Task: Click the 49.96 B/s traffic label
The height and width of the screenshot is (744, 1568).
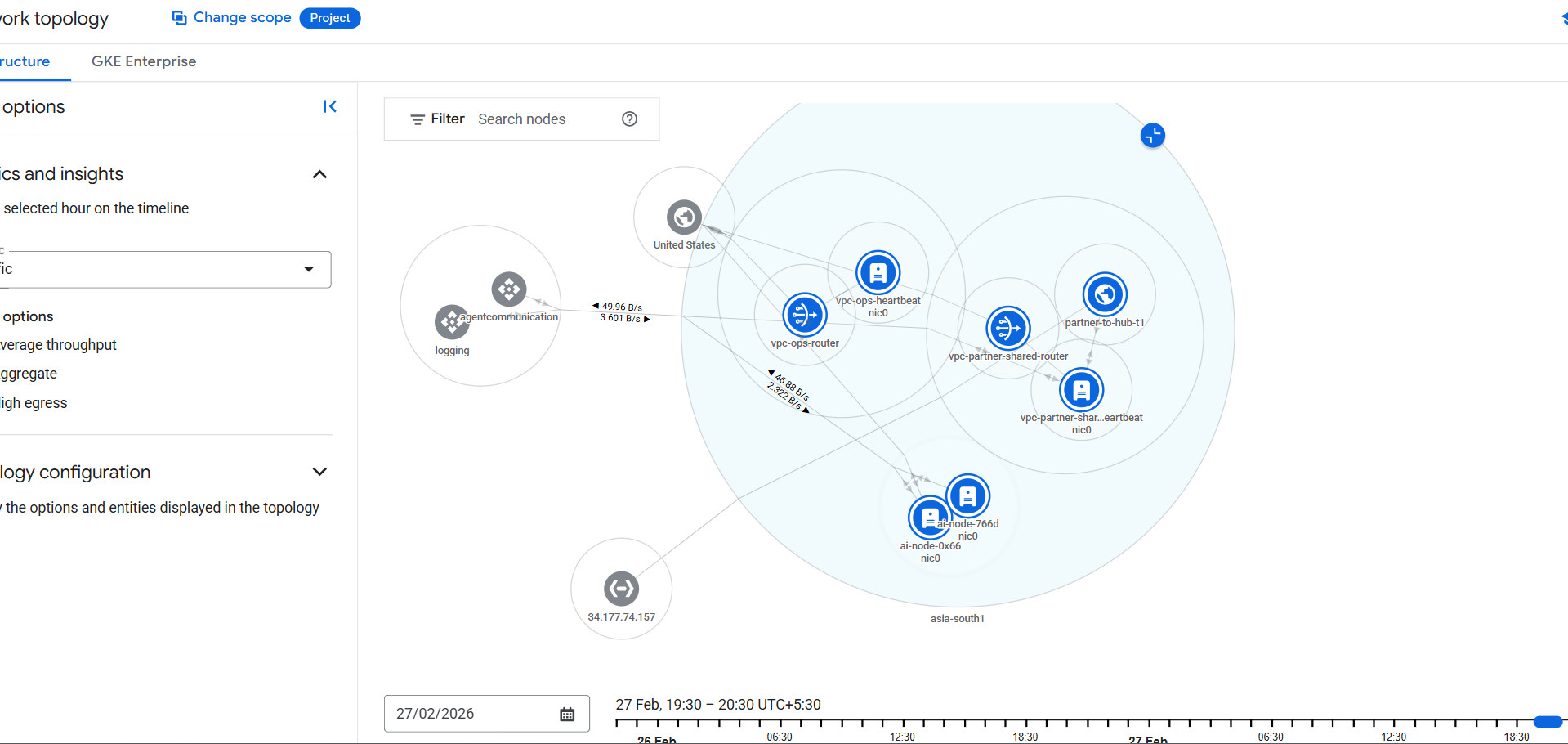Action: click(618, 307)
